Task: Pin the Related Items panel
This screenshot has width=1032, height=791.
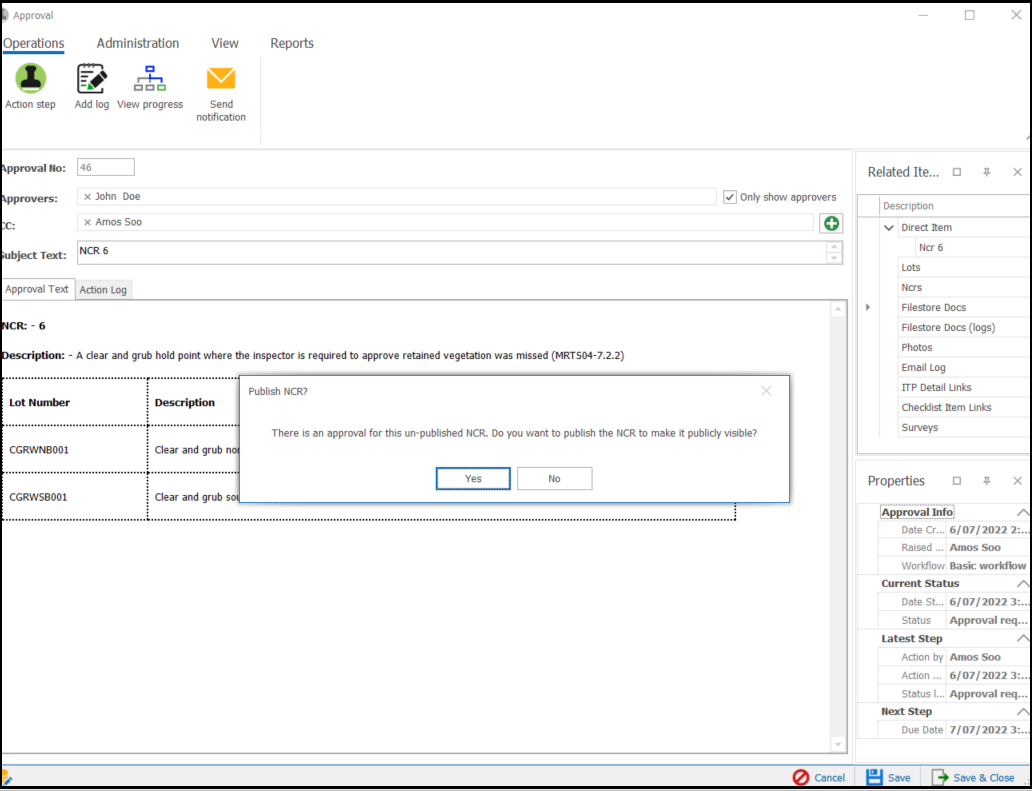Action: [986, 172]
